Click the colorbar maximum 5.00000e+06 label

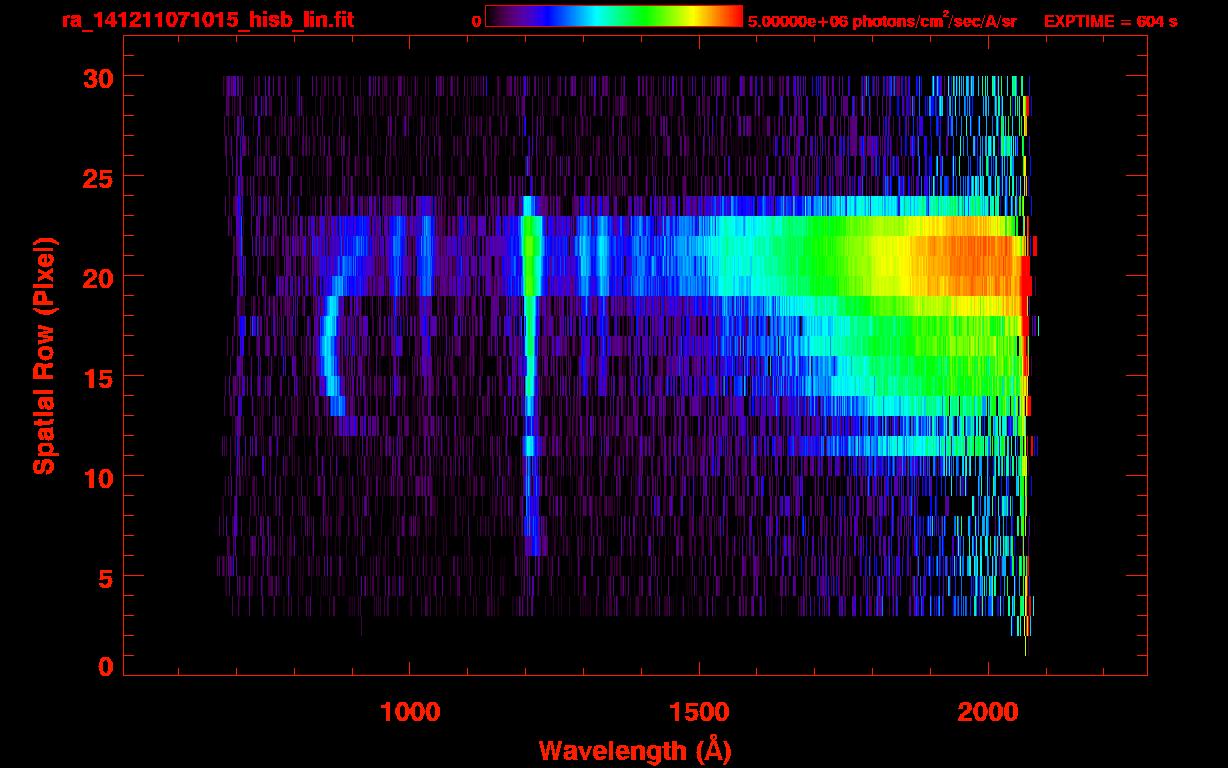pos(882,20)
